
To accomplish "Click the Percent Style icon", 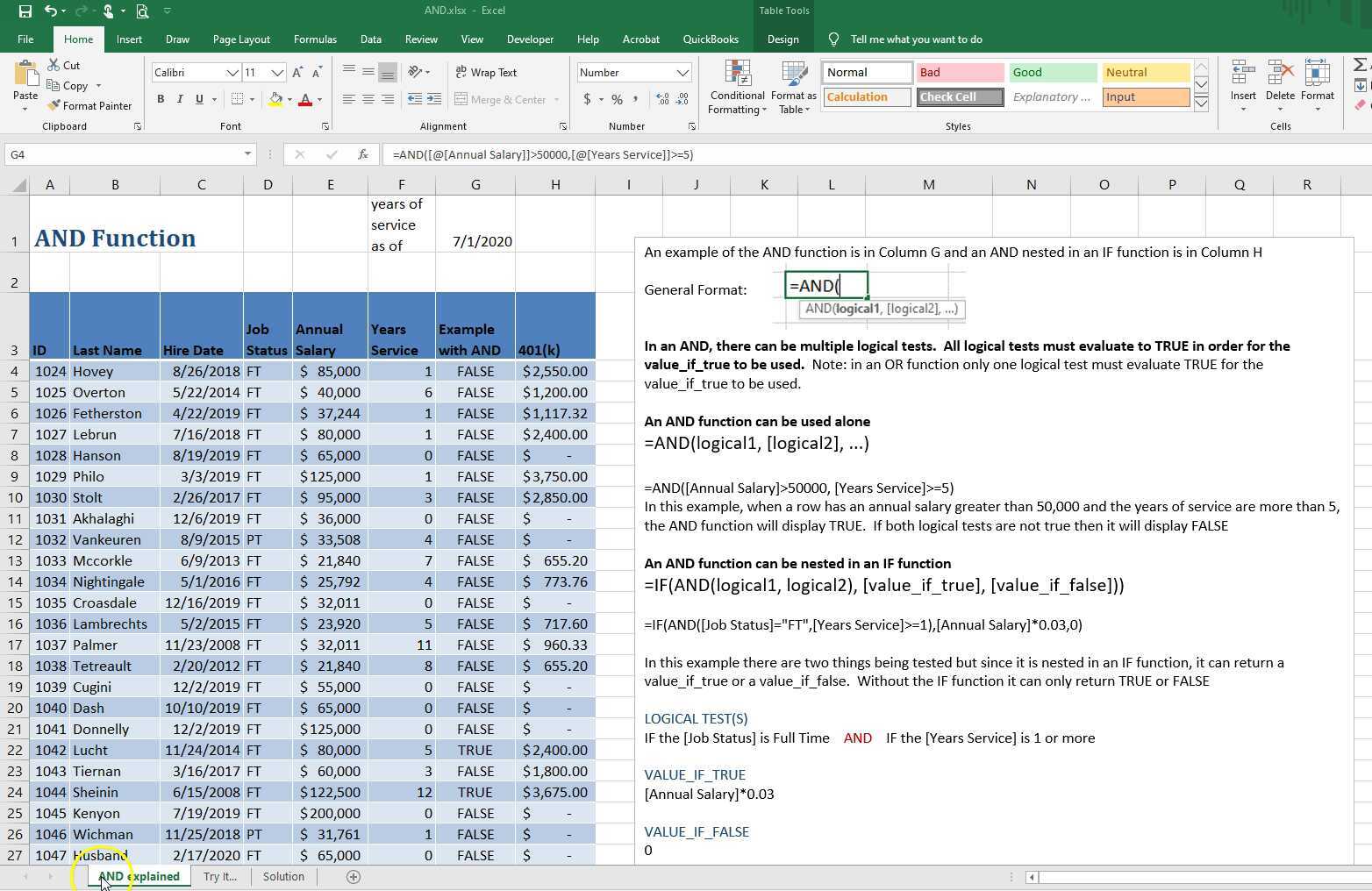I will click(617, 100).
